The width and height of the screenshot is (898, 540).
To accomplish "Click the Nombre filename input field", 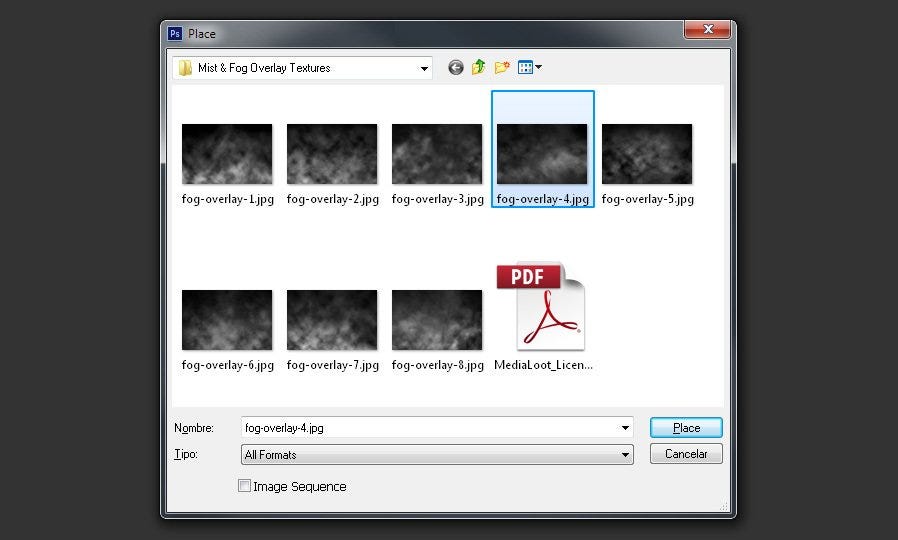I will (437, 428).
